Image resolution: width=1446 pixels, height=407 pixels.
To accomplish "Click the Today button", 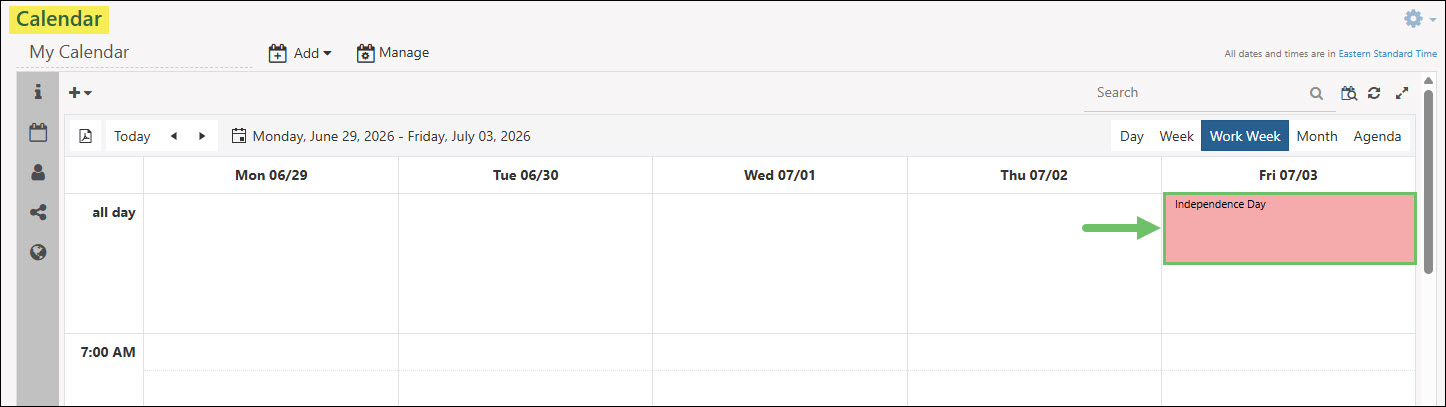I will pyautogui.click(x=132, y=136).
